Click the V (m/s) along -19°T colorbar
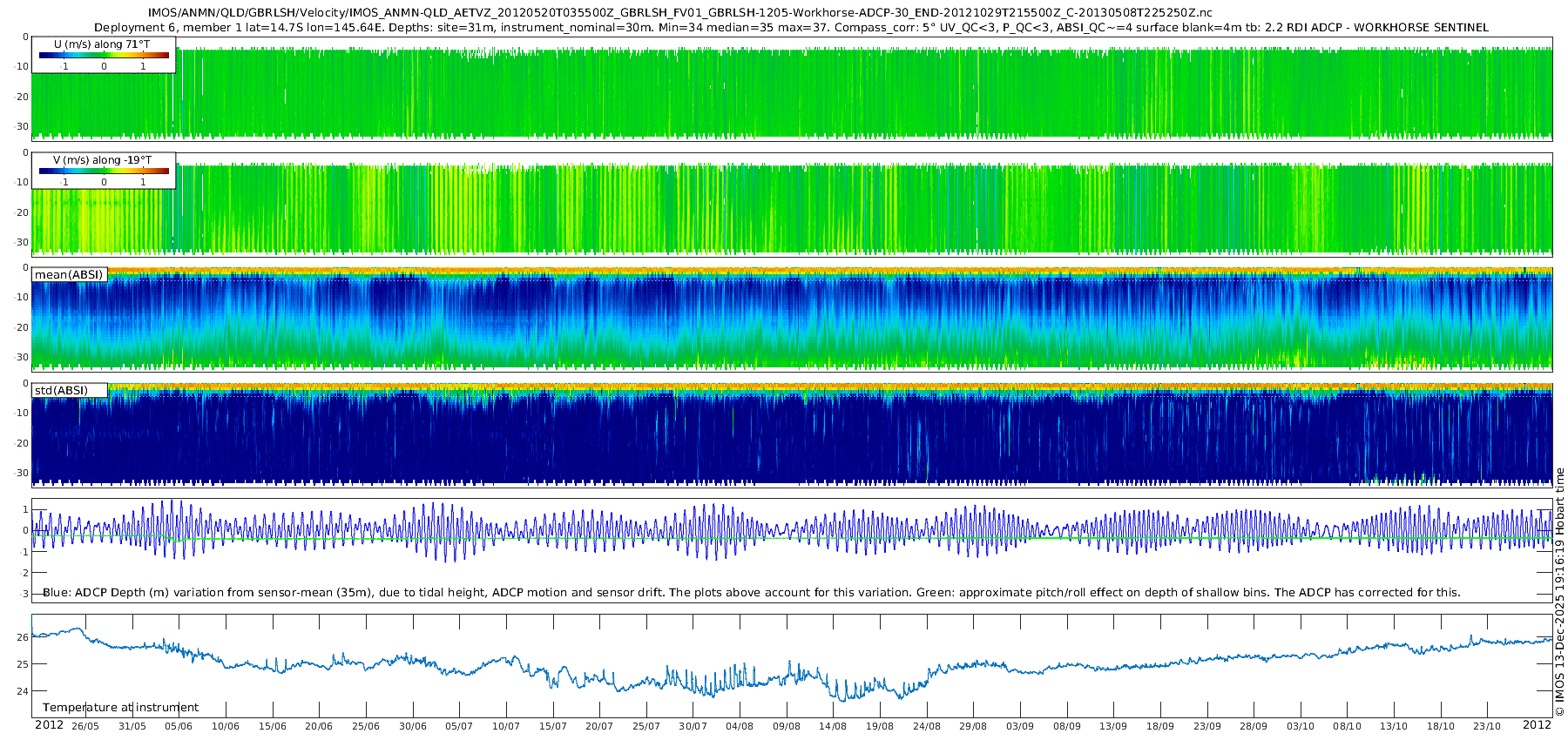This screenshot has height=740, width=1568. click(x=104, y=171)
